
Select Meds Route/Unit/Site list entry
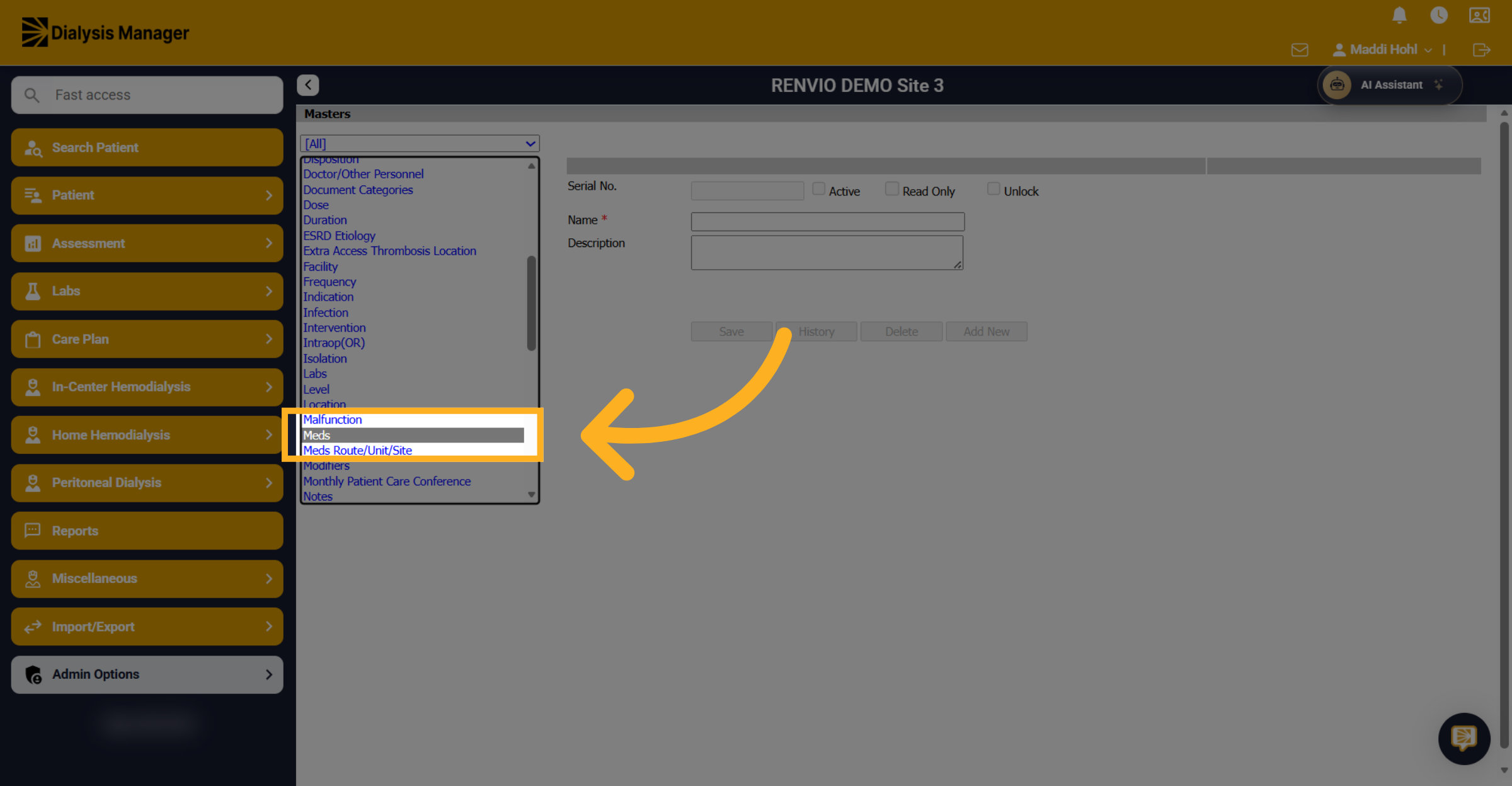click(x=357, y=451)
